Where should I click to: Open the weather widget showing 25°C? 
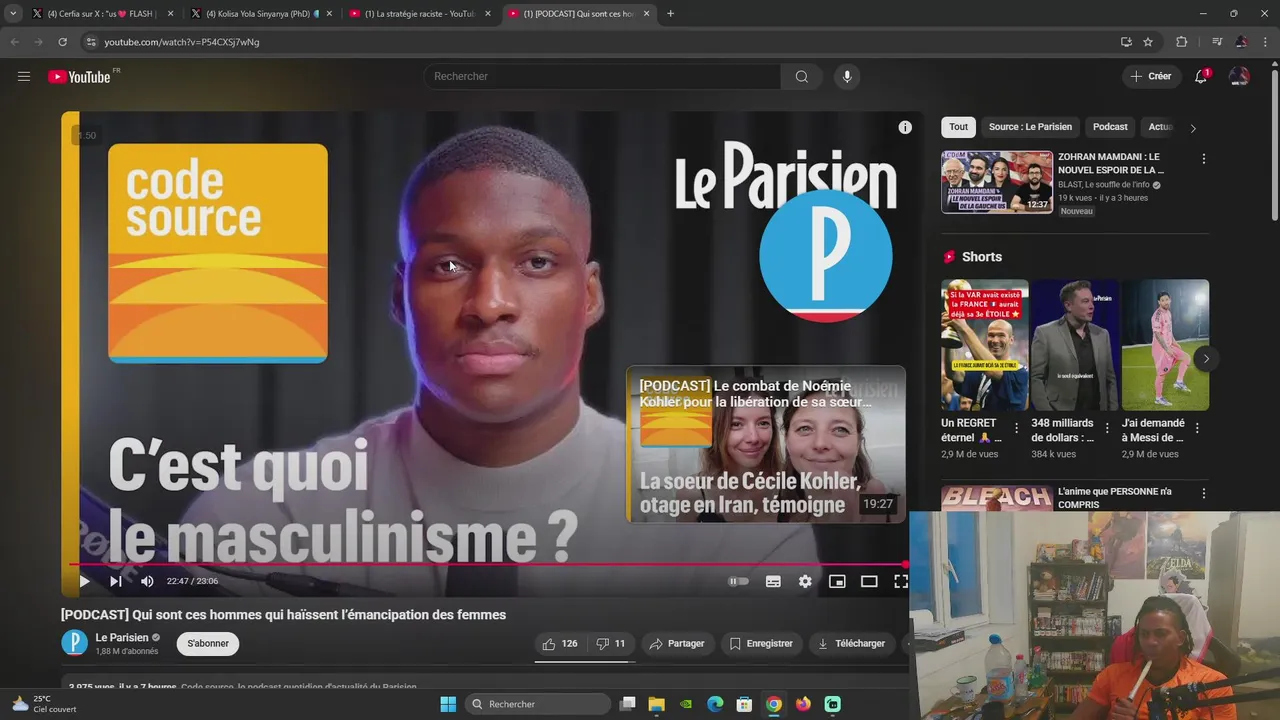point(44,704)
